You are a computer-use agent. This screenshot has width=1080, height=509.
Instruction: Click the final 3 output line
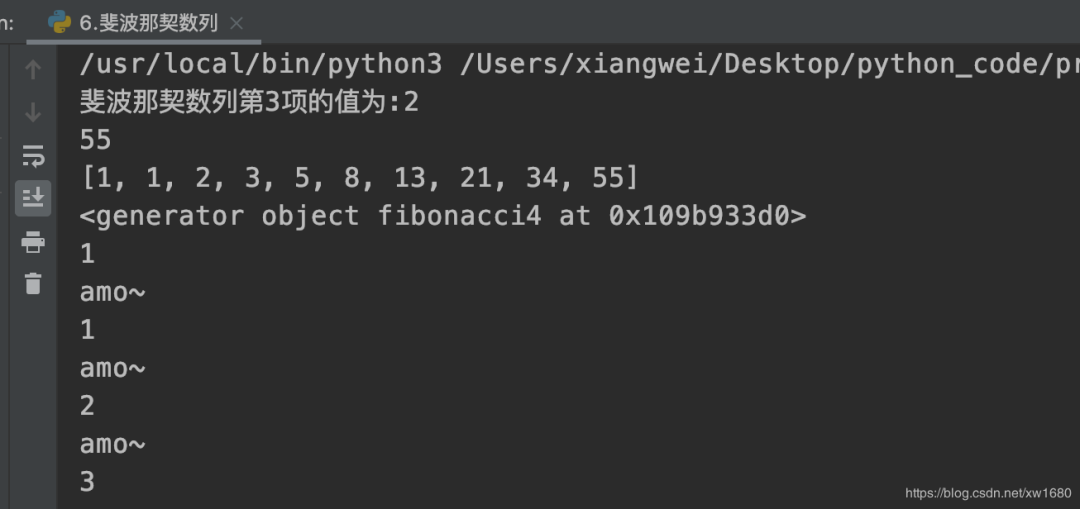coord(87,482)
